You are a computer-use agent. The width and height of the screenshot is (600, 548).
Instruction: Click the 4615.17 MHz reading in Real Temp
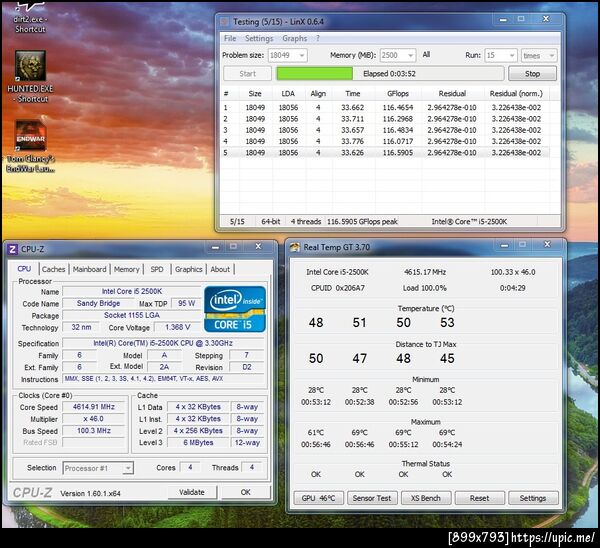(x=425, y=272)
